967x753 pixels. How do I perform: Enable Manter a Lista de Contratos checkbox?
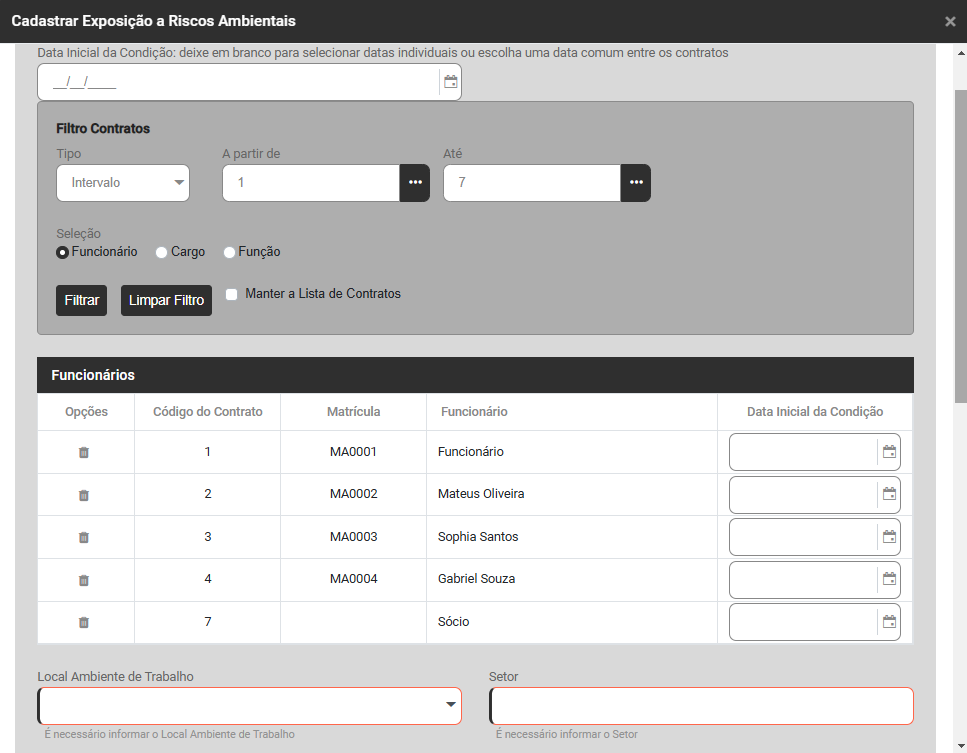(232, 295)
